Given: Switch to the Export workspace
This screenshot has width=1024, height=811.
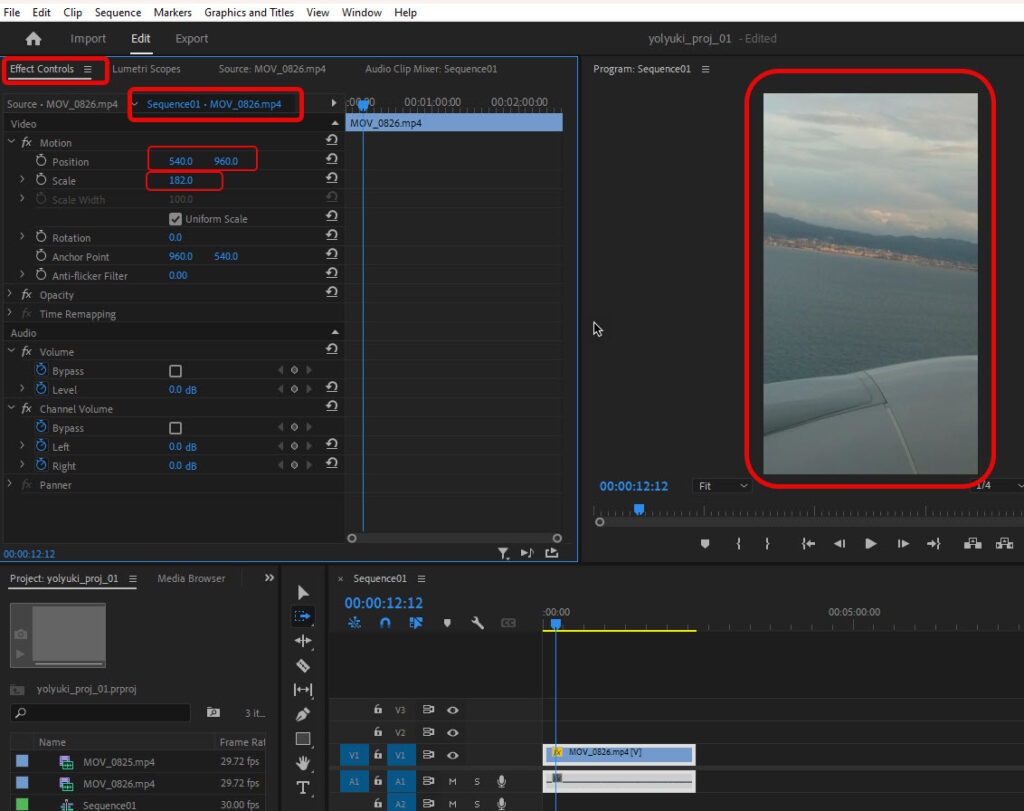Looking at the screenshot, I should (191, 39).
